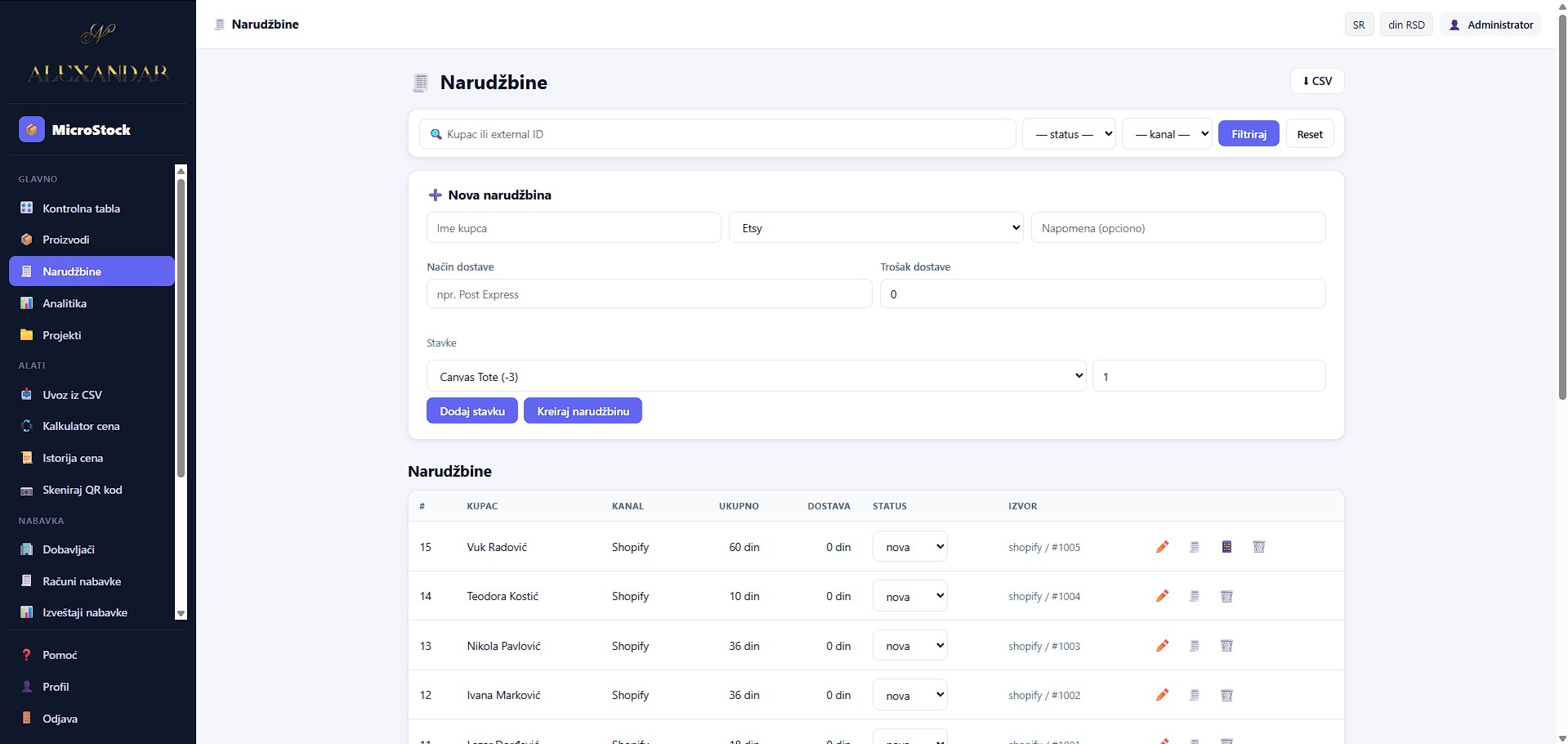
Task: Open receipt icon for order 14
Action: click(x=1194, y=596)
